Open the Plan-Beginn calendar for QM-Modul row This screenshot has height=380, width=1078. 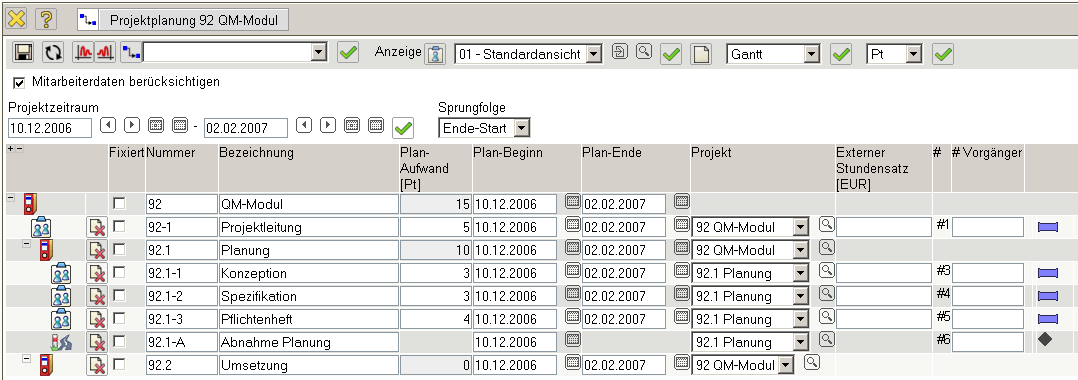(x=572, y=201)
